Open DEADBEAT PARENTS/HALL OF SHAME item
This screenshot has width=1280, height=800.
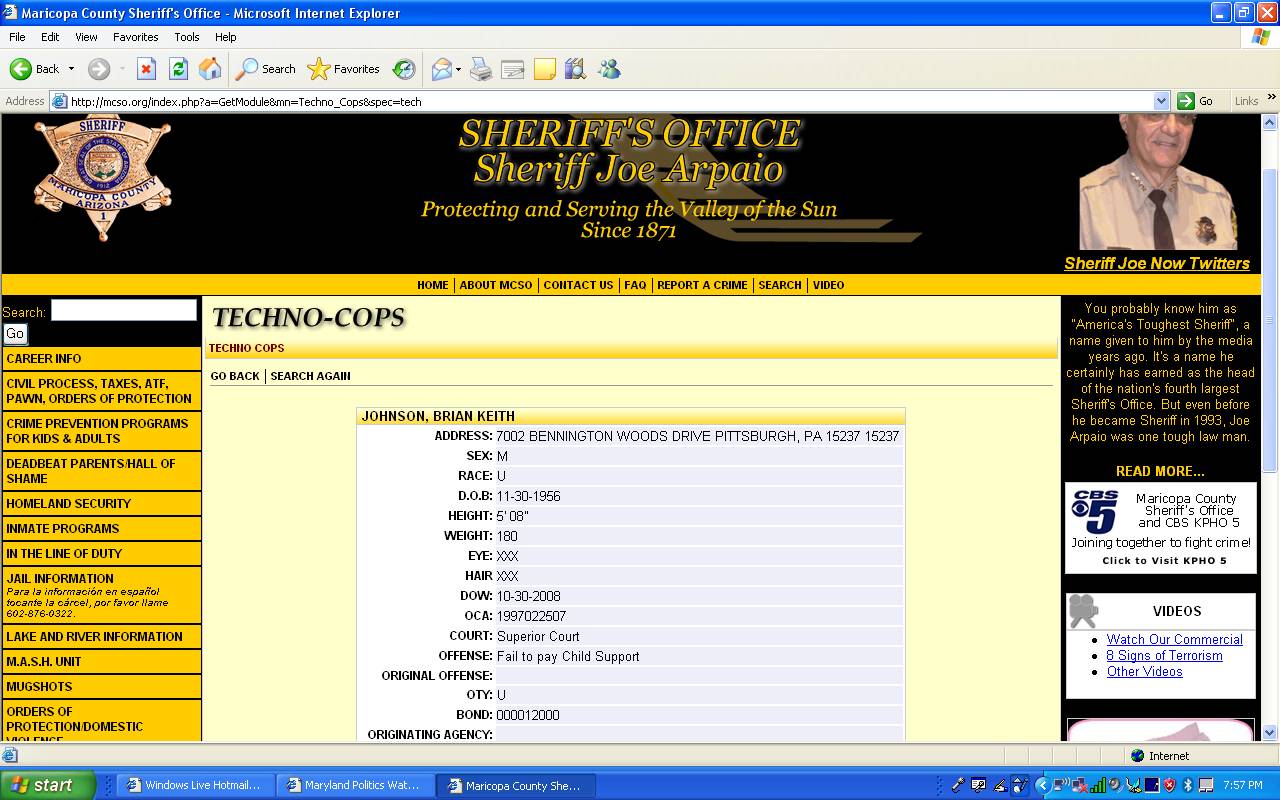102,471
